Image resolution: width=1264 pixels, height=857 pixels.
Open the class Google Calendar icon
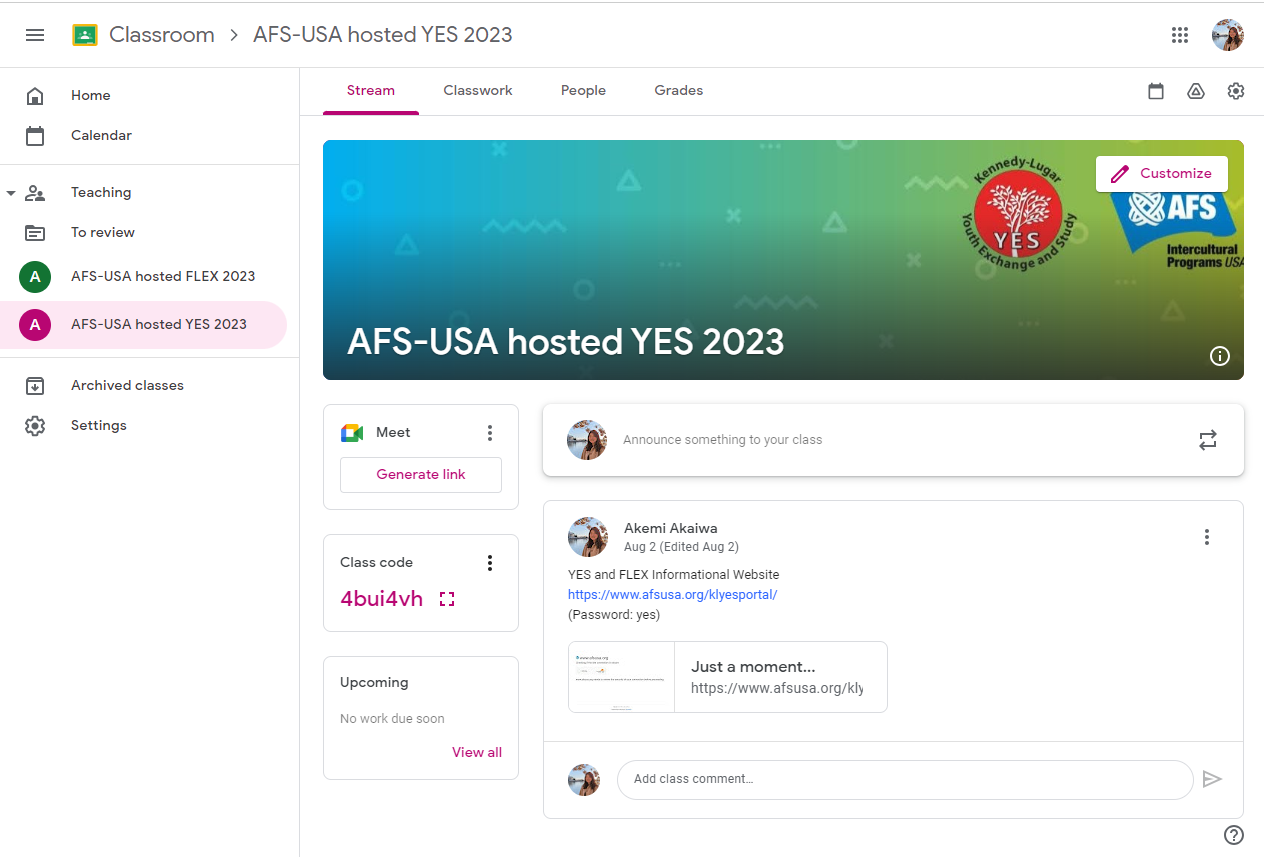tap(1156, 91)
